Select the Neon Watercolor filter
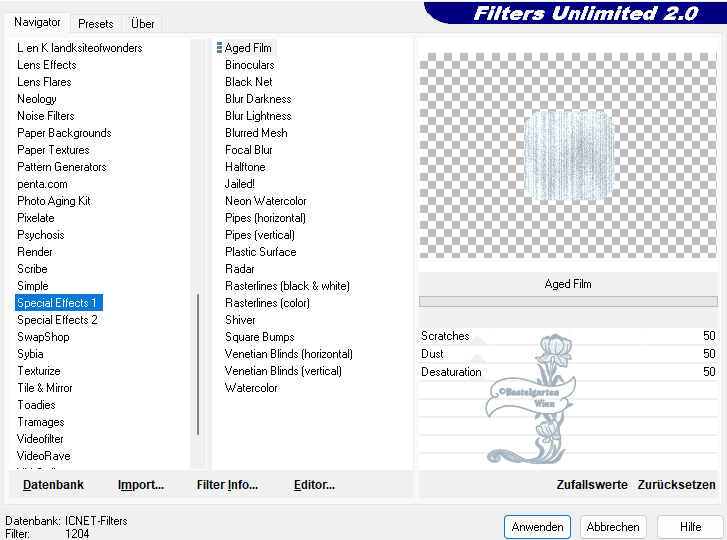727x540 pixels. 266,201
